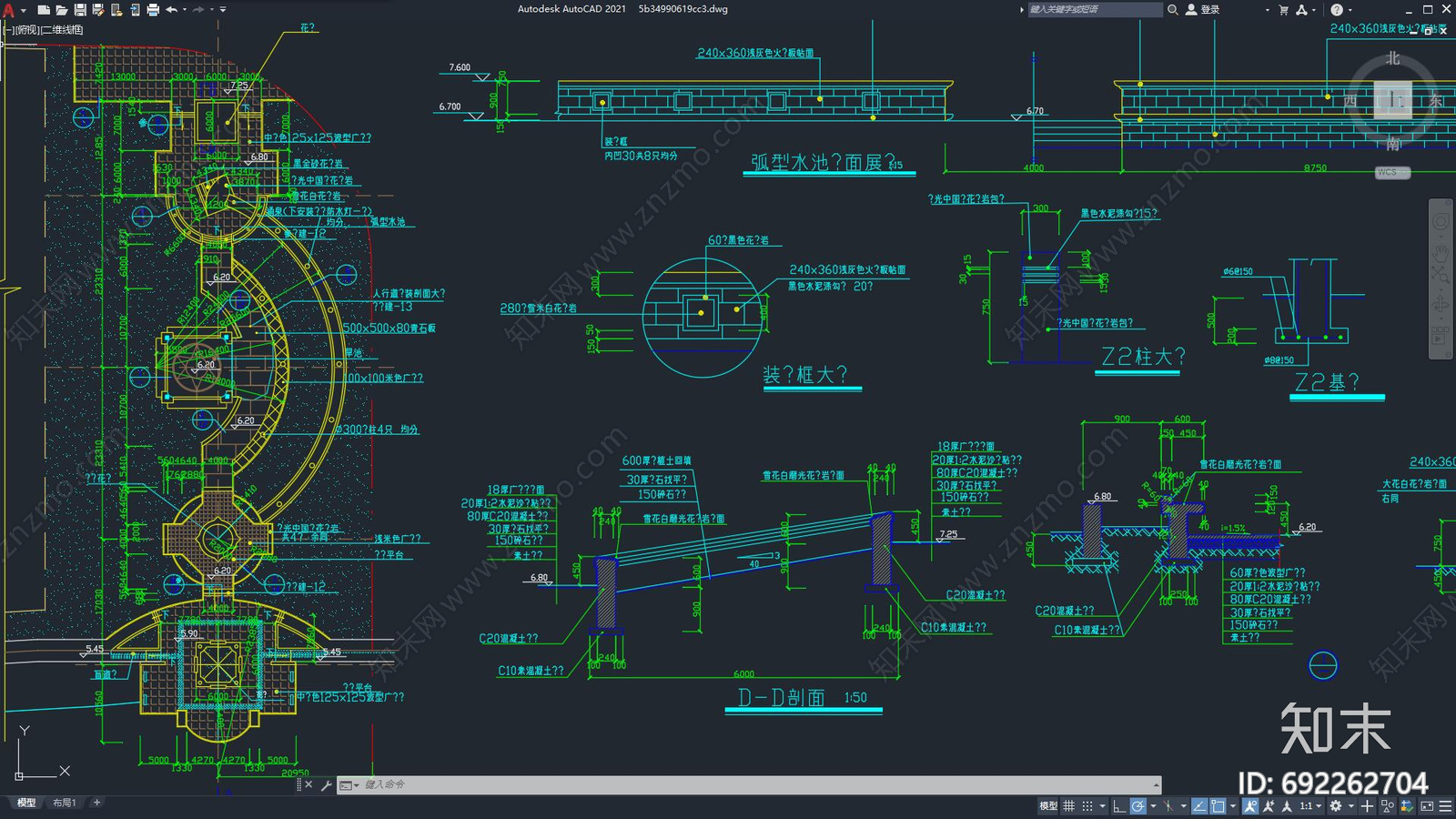Screen dimensions: 1456x819
Task: Open the annotation scale 1:1 dropdown
Action: pyautogui.click(x=1310, y=806)
